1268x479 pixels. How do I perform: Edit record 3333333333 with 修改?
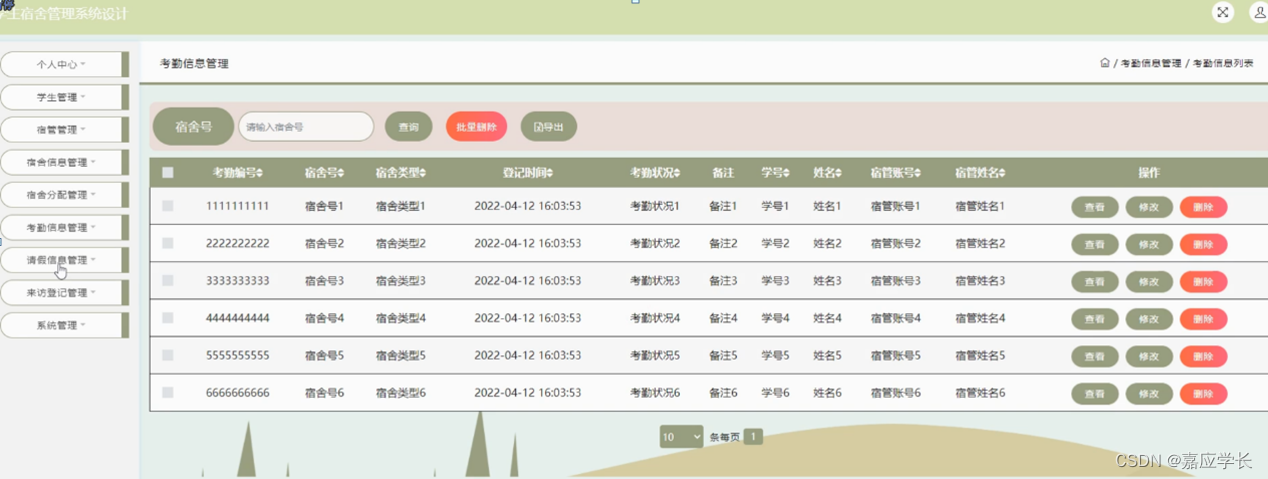[1149, 282]
